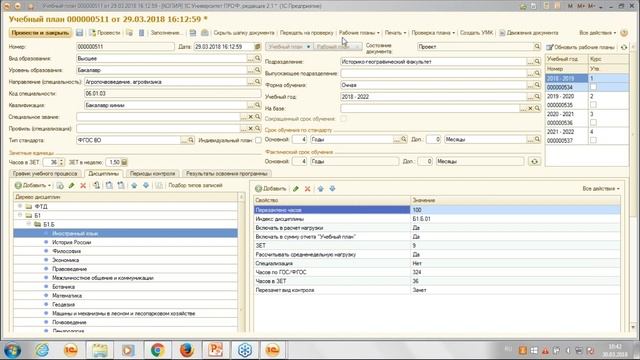Open Направление (специальность) lookup magnifier
The height and width of the screenshot is (360, 640).
[258, 82]
